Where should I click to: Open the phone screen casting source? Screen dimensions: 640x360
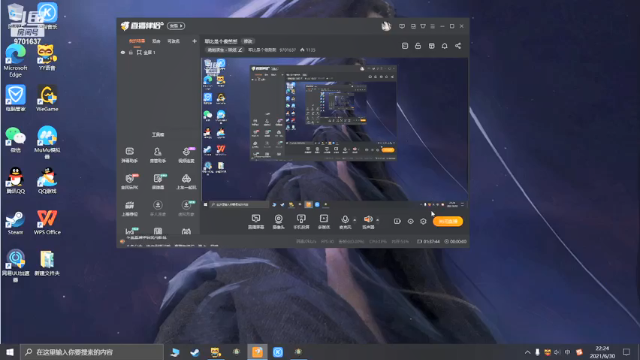tap(301, 221)
